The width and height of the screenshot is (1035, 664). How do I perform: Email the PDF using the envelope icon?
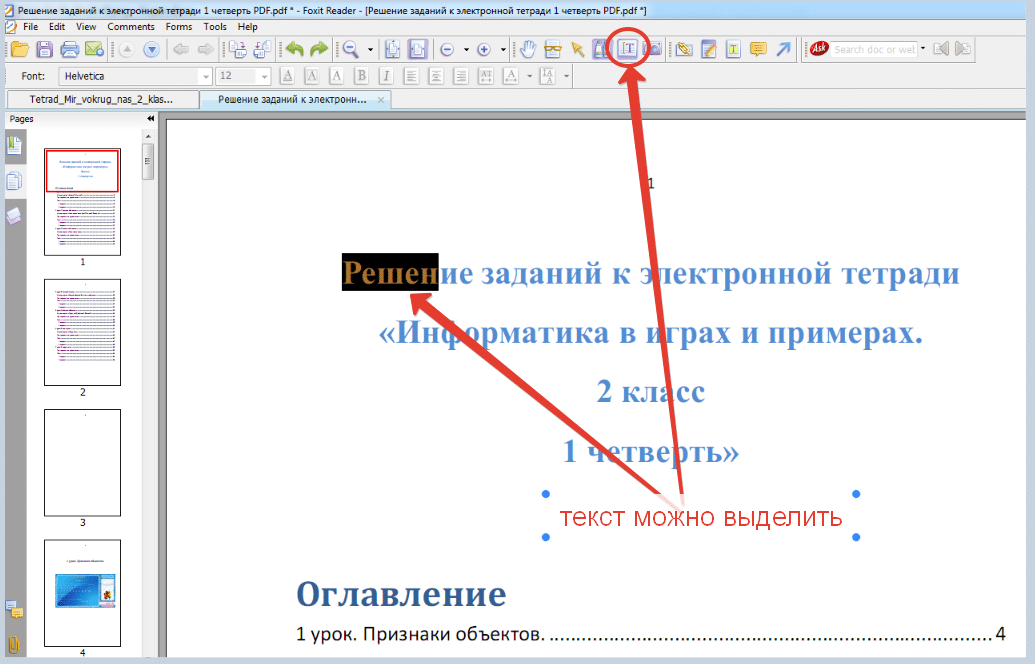click(97, 48)
